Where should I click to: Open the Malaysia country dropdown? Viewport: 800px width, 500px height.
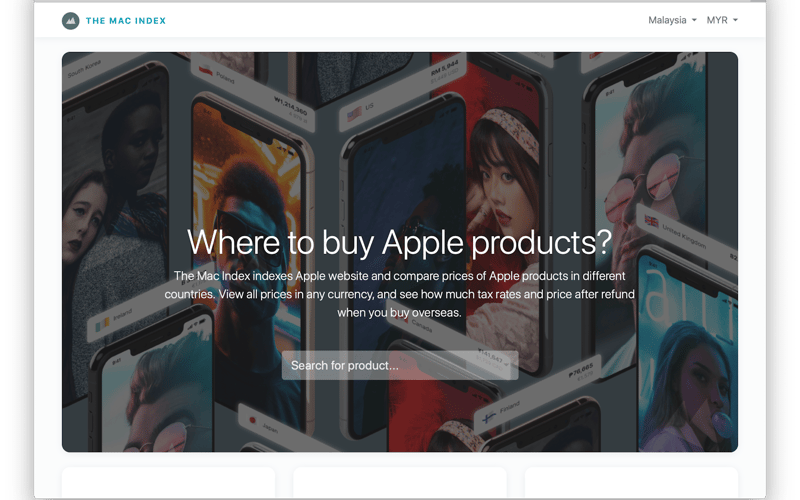pos(672,20)
